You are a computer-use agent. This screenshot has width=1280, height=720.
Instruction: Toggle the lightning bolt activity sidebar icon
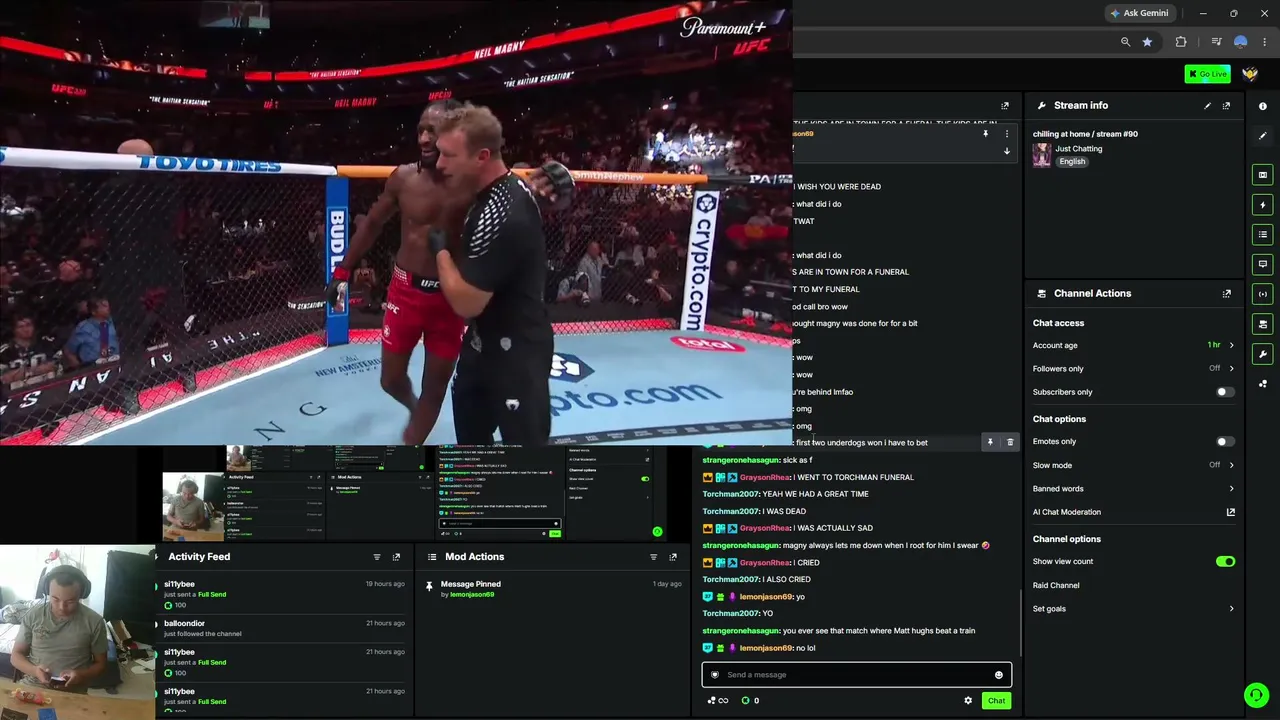tap(1263, 205)
